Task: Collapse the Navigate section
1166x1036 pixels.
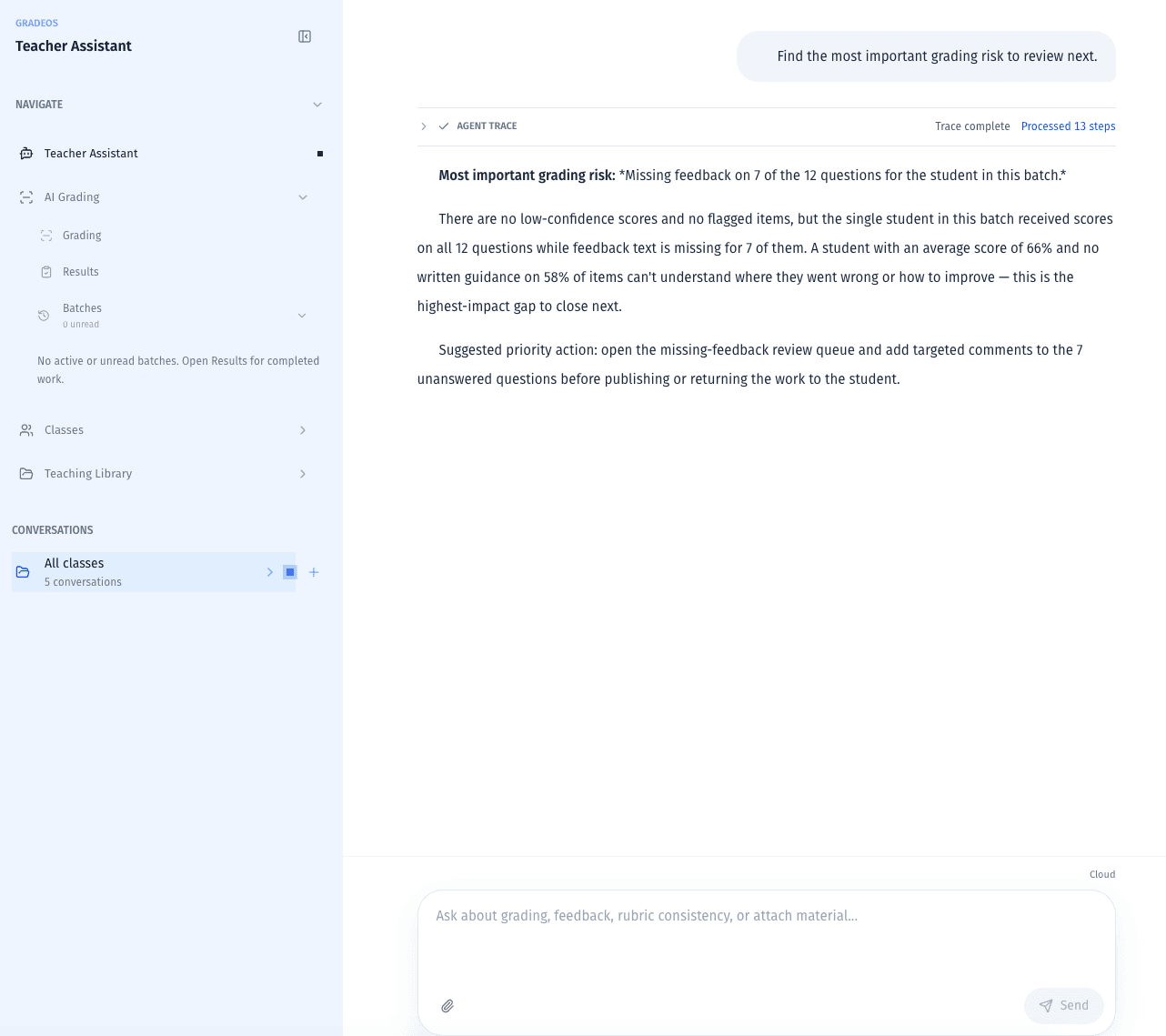Action: (317, 105)
